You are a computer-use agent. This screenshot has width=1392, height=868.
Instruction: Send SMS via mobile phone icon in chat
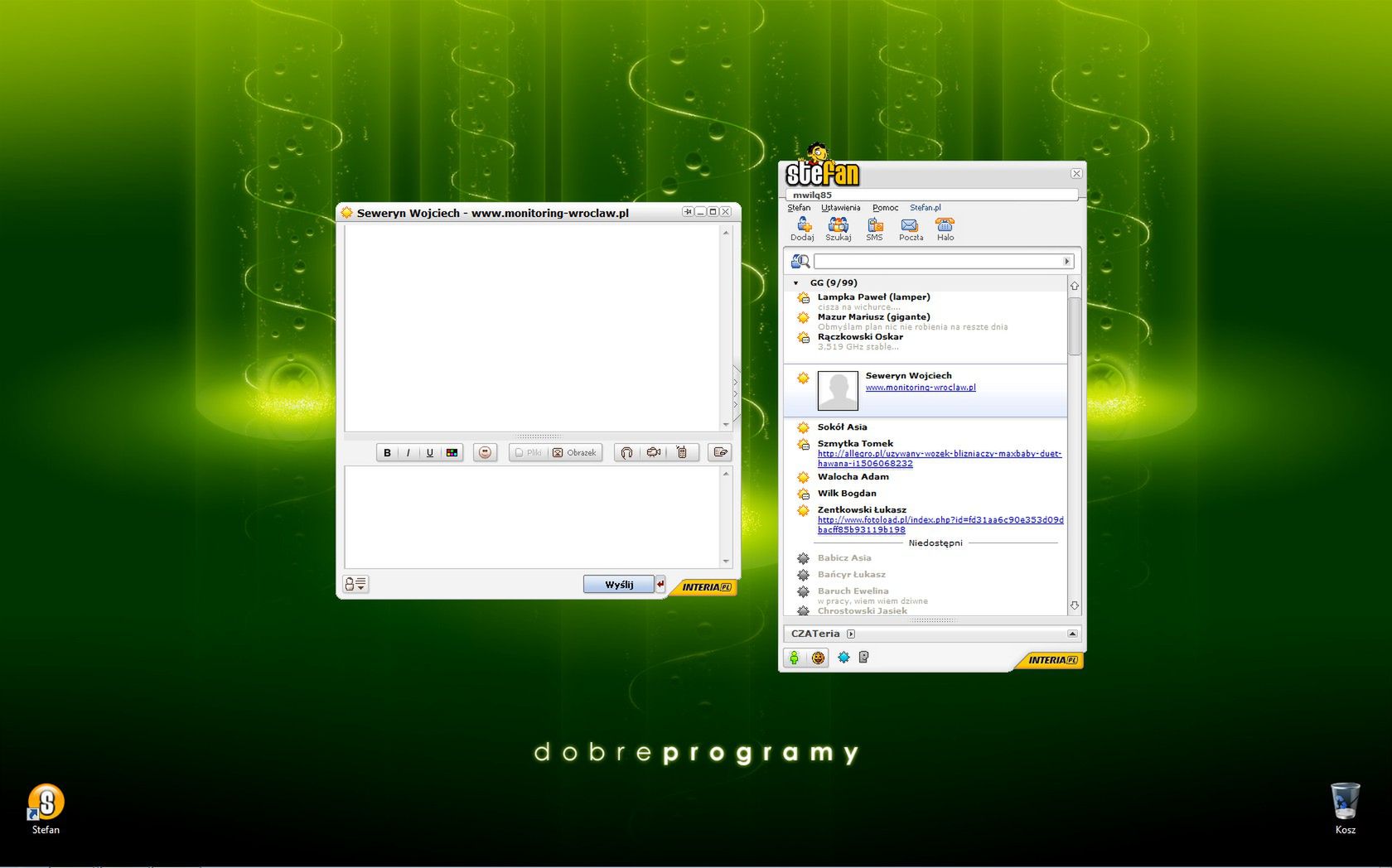pos(682,452)
